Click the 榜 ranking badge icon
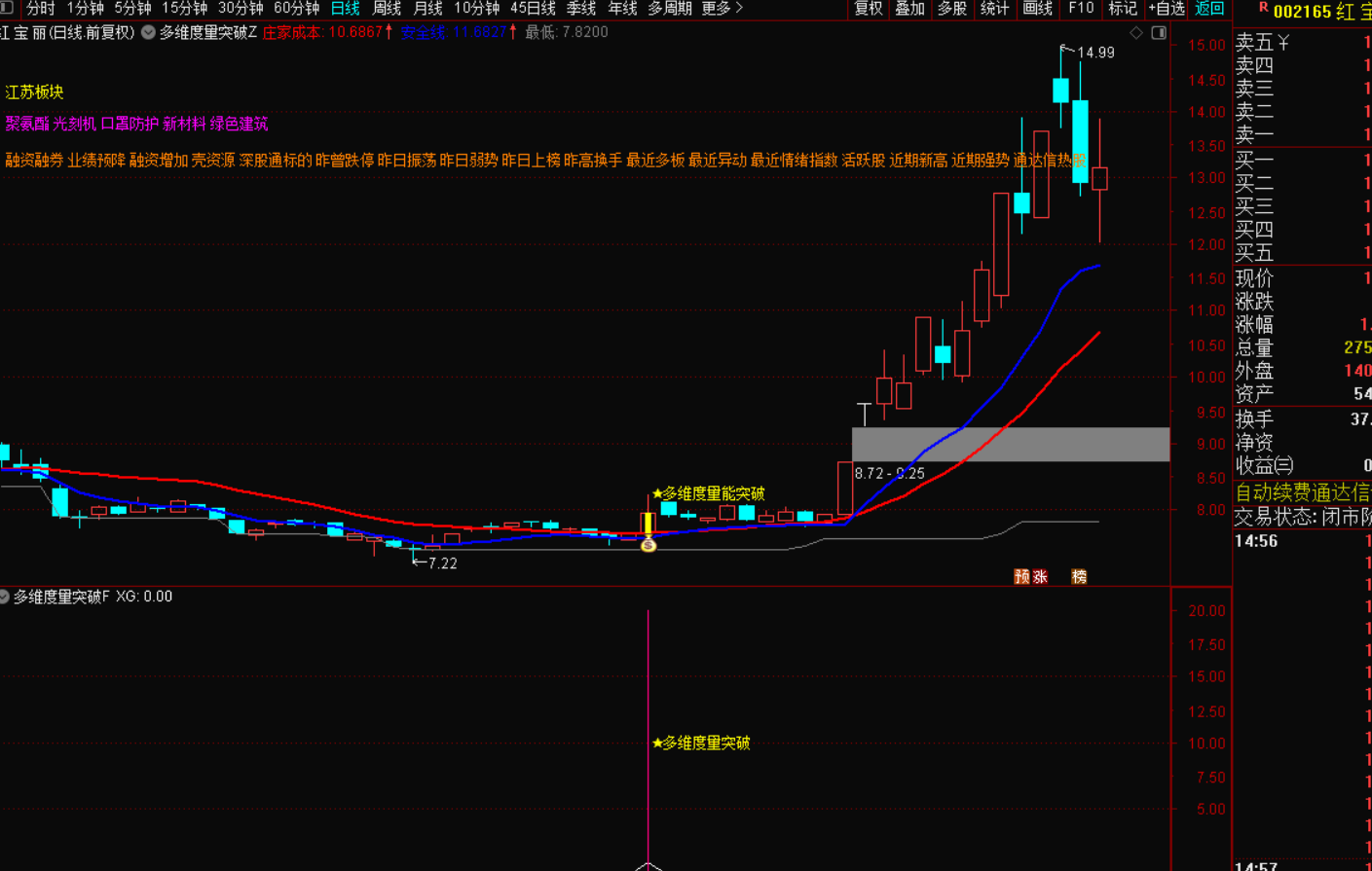Image resolution: width=1372 pixels, height=871 pixels. (x=1079, y=576)
